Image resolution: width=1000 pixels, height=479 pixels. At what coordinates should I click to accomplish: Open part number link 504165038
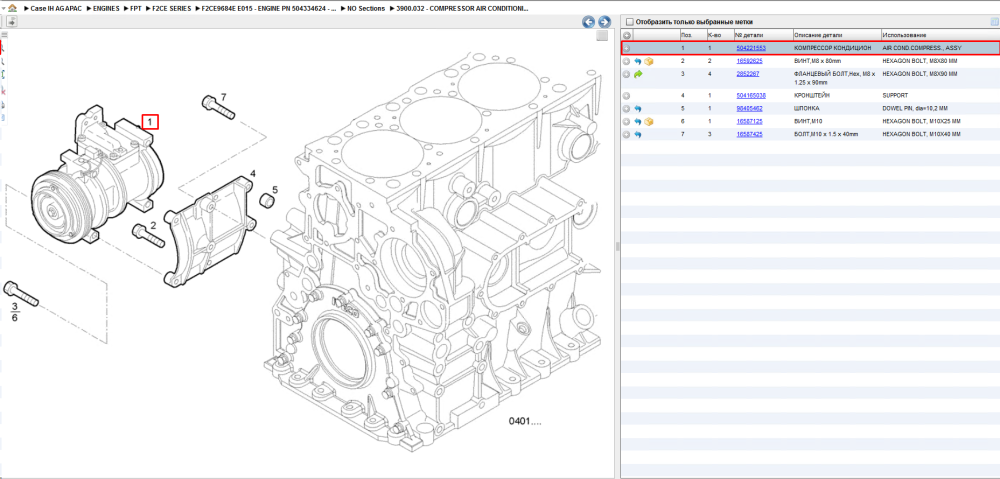(751, 96)
